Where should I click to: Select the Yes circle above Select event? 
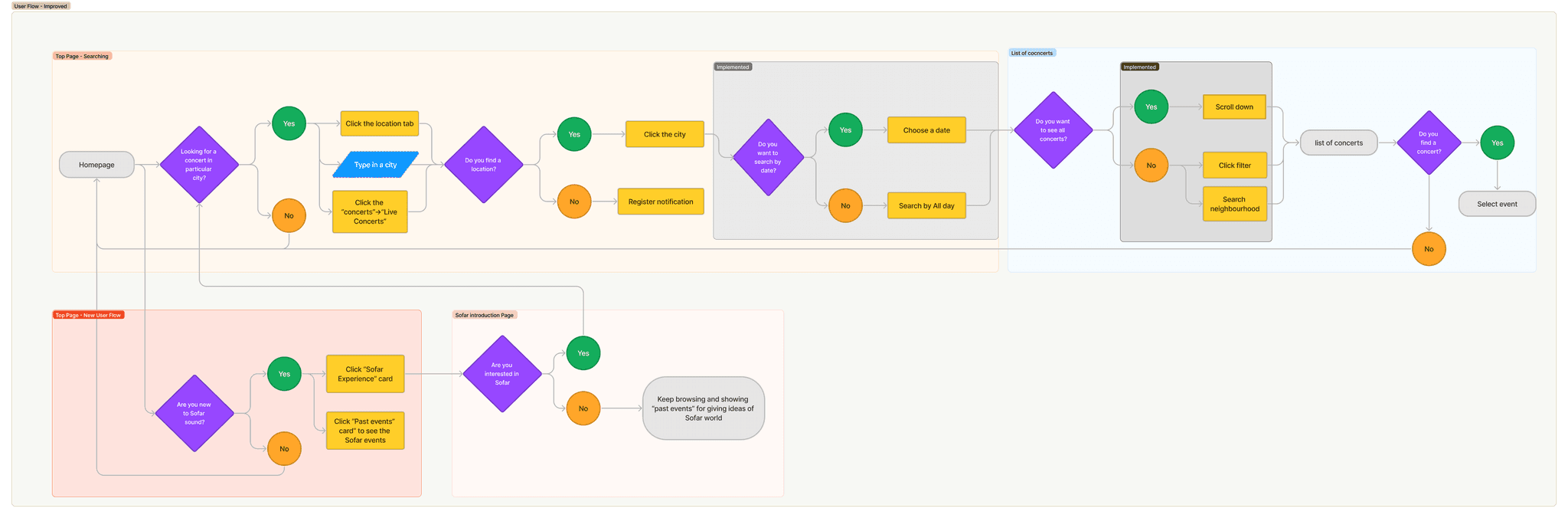click(x=1497, y=143)
